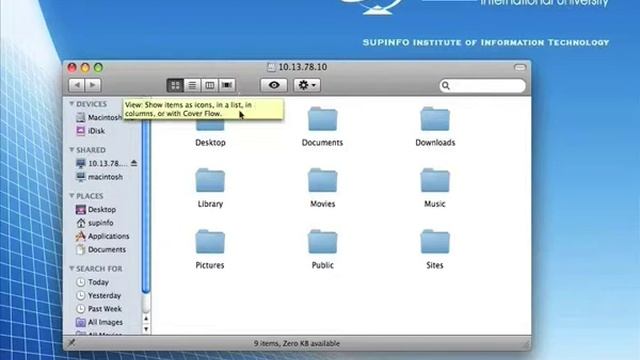Select the Movies folder icon
Image resolution: width=640 pixels, height=360 pixels.
pos(322,180)
